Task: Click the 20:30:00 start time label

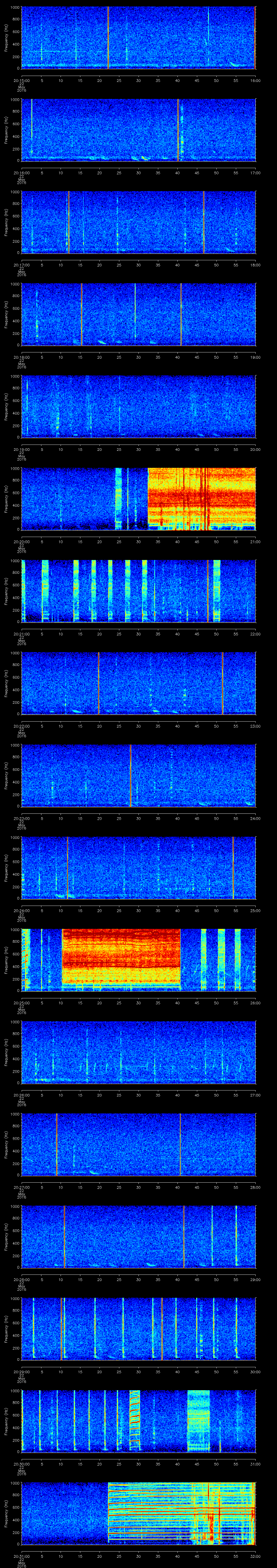Action: tap(21, 1464)
